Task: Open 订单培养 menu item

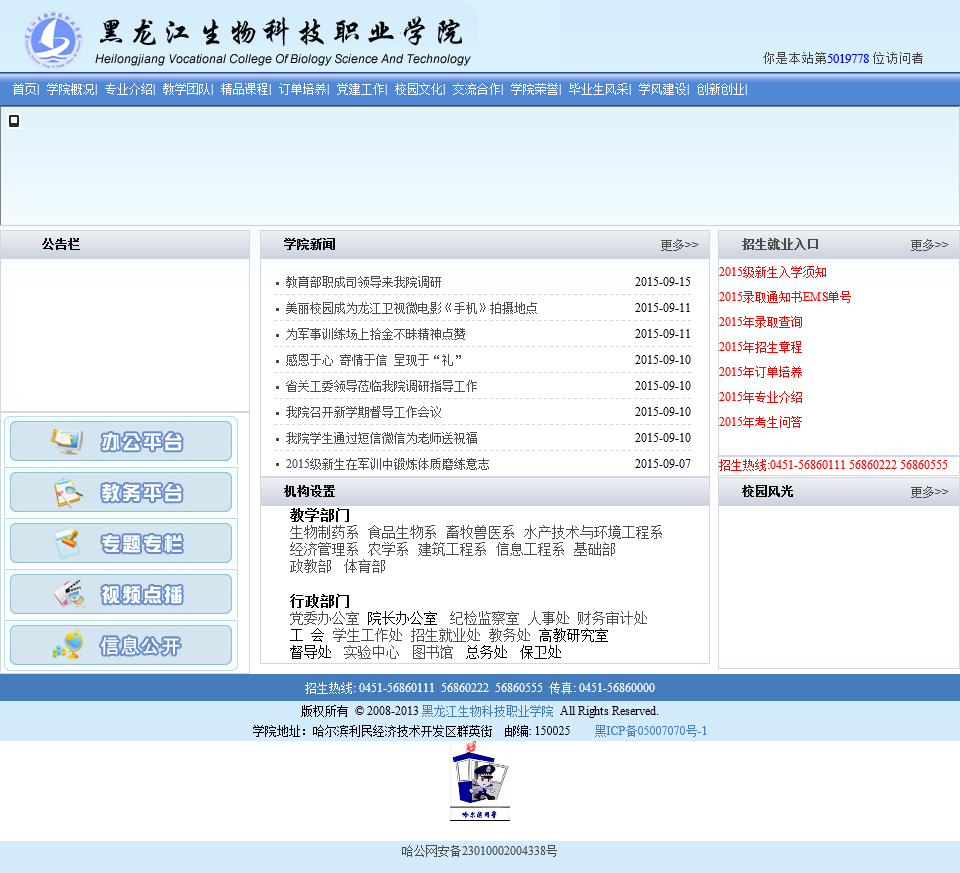Action: pyautogui.click(x=302, y=89)
